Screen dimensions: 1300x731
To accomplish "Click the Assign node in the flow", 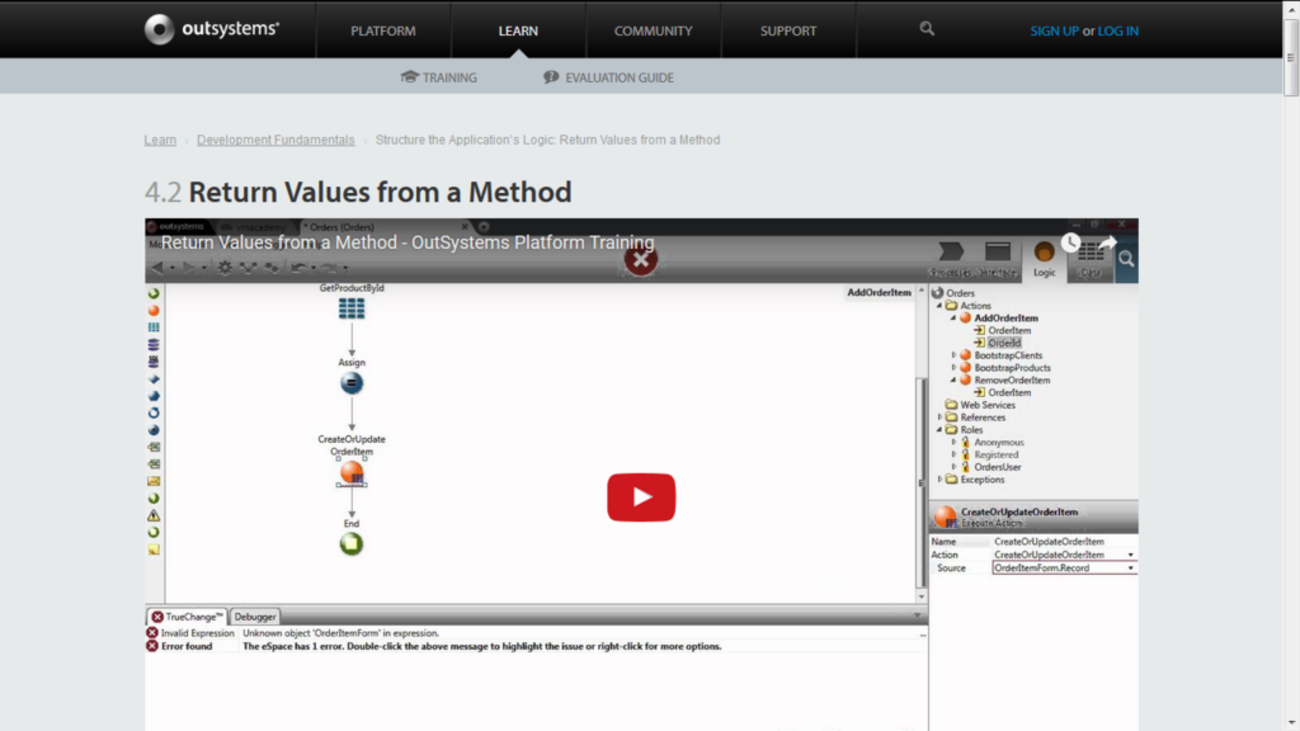I will click(351, 383).
